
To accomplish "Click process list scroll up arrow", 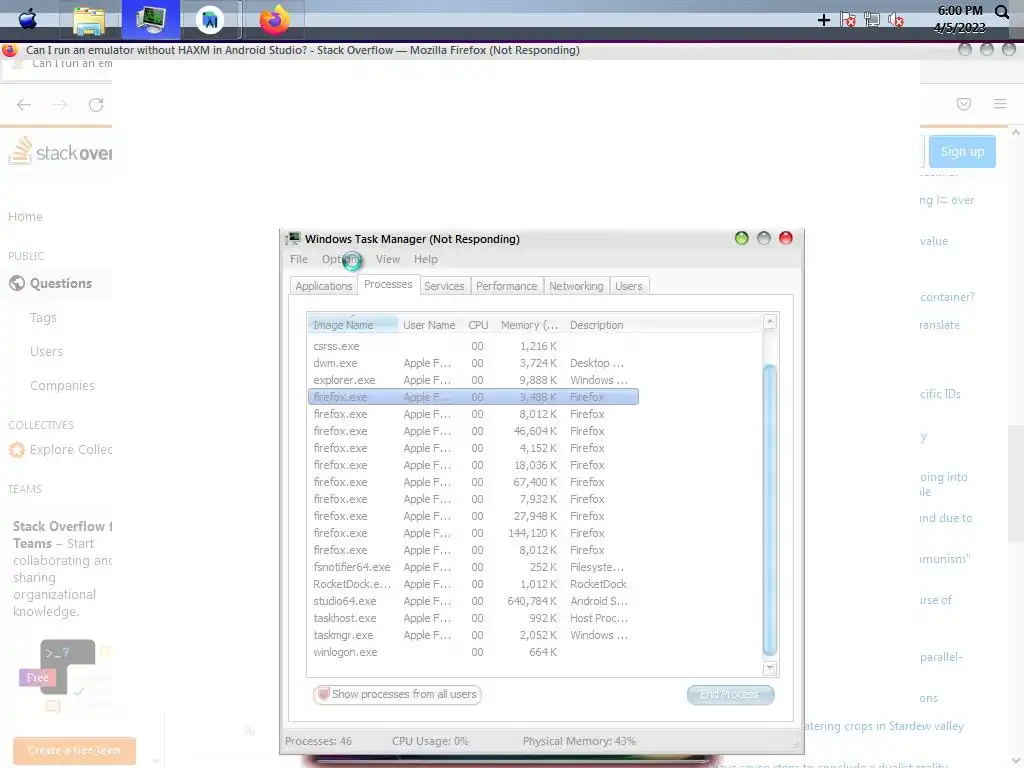I will (x=770, y=321).
